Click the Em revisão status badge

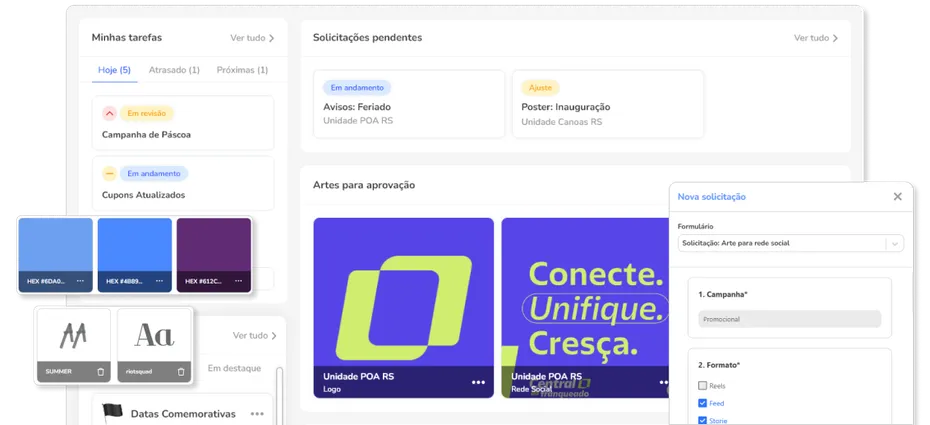click(x=147, y=113)
